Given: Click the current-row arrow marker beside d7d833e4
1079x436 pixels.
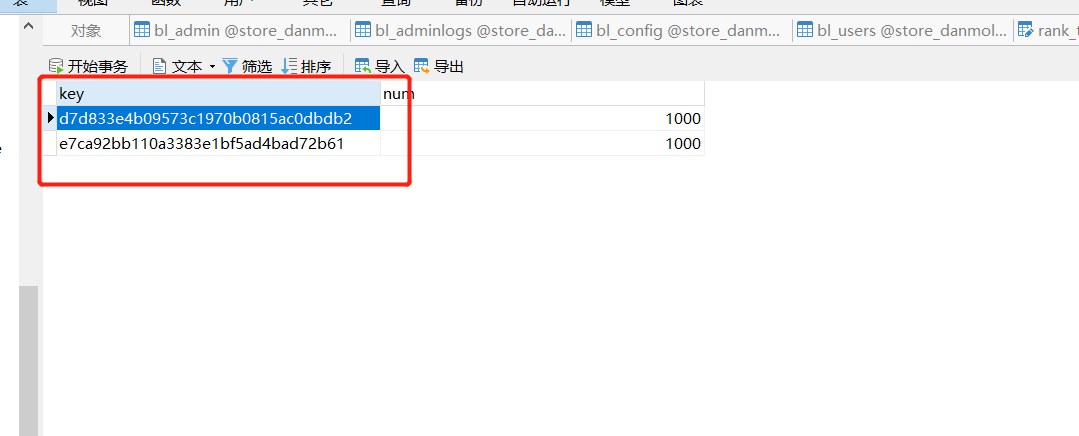Looking at the screenshot, I should point(50,118).
